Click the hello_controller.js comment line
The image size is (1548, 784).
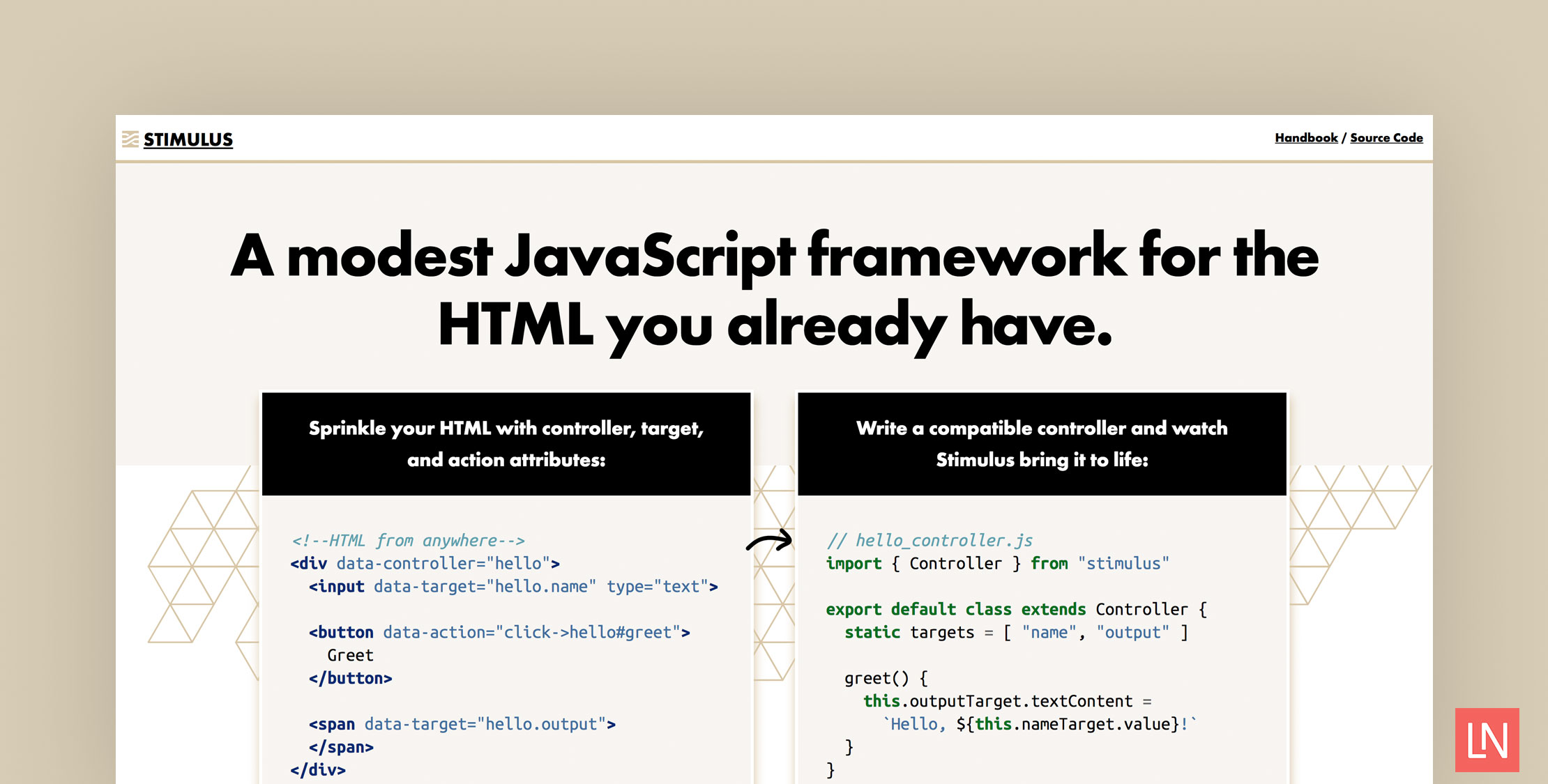tap(930, 540)
